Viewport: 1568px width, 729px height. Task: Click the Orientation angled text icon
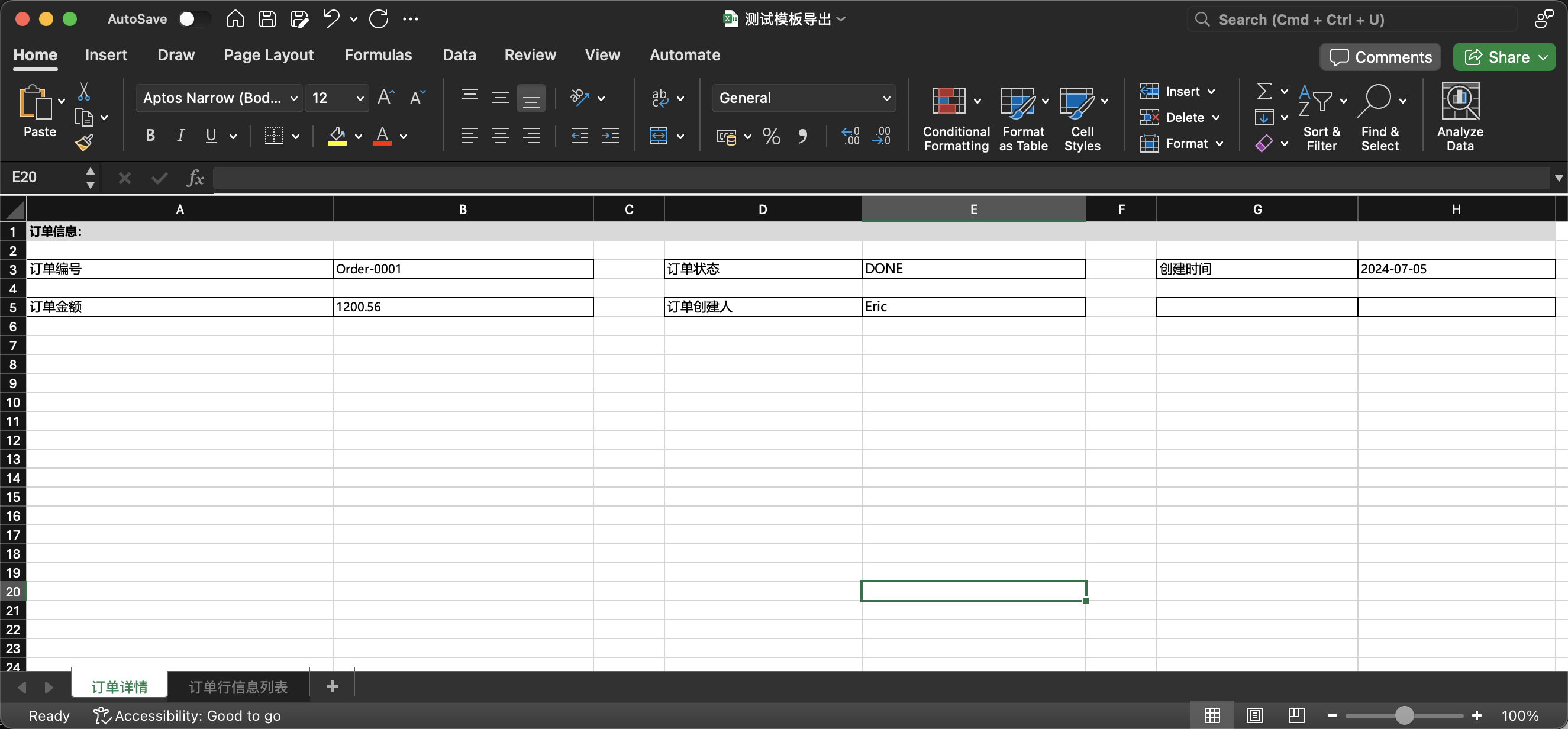pos(579,98)
